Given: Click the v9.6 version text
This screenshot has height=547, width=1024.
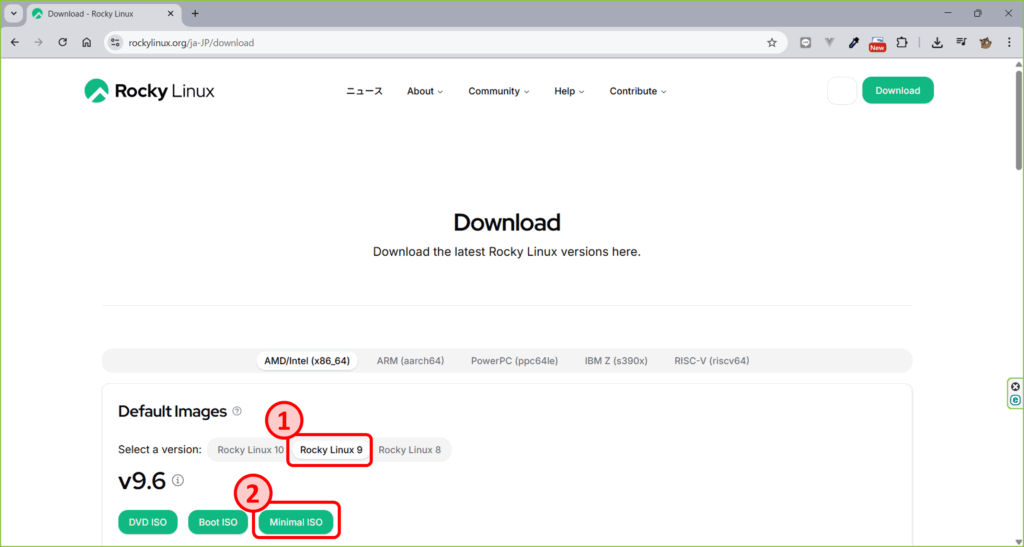Looking at the screenshot, I should [142, 481].
